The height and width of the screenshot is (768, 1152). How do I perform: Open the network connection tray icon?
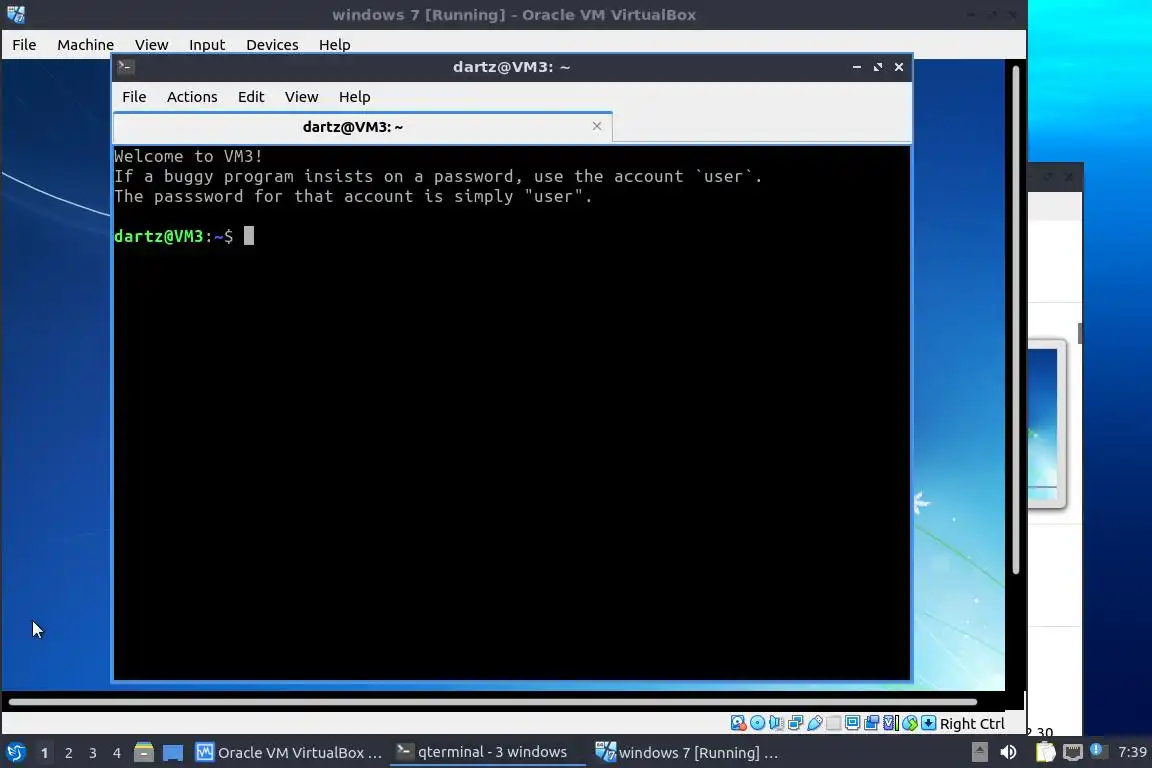1073,753
